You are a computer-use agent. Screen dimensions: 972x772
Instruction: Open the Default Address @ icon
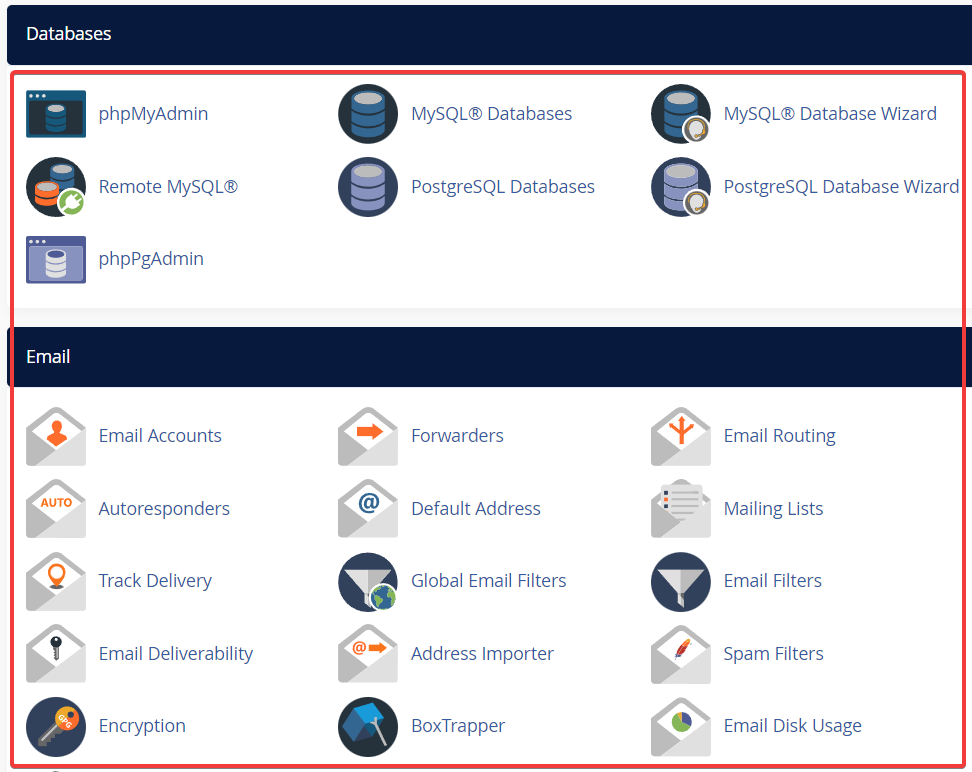(368, 508)
